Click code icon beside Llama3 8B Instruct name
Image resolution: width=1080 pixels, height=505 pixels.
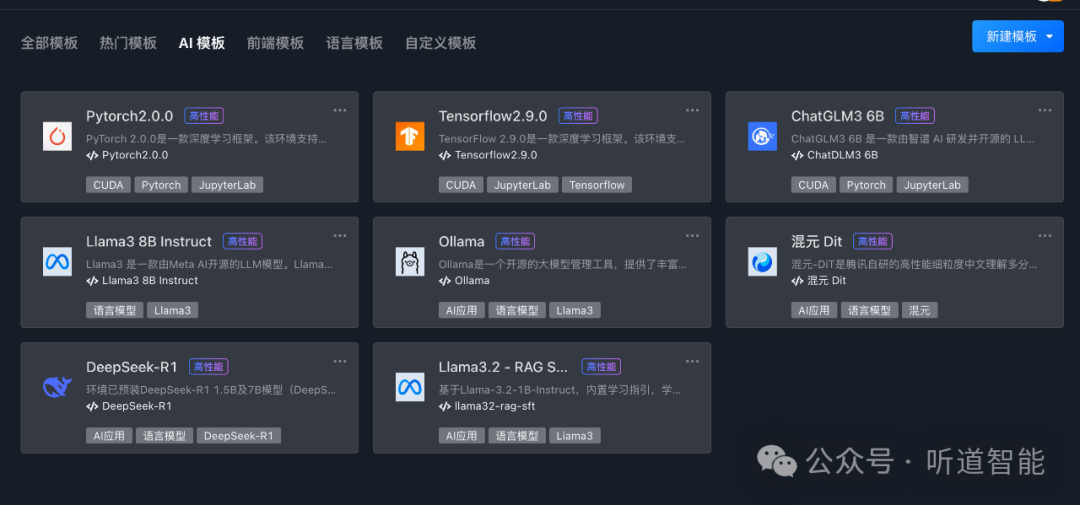coord(92,280)
